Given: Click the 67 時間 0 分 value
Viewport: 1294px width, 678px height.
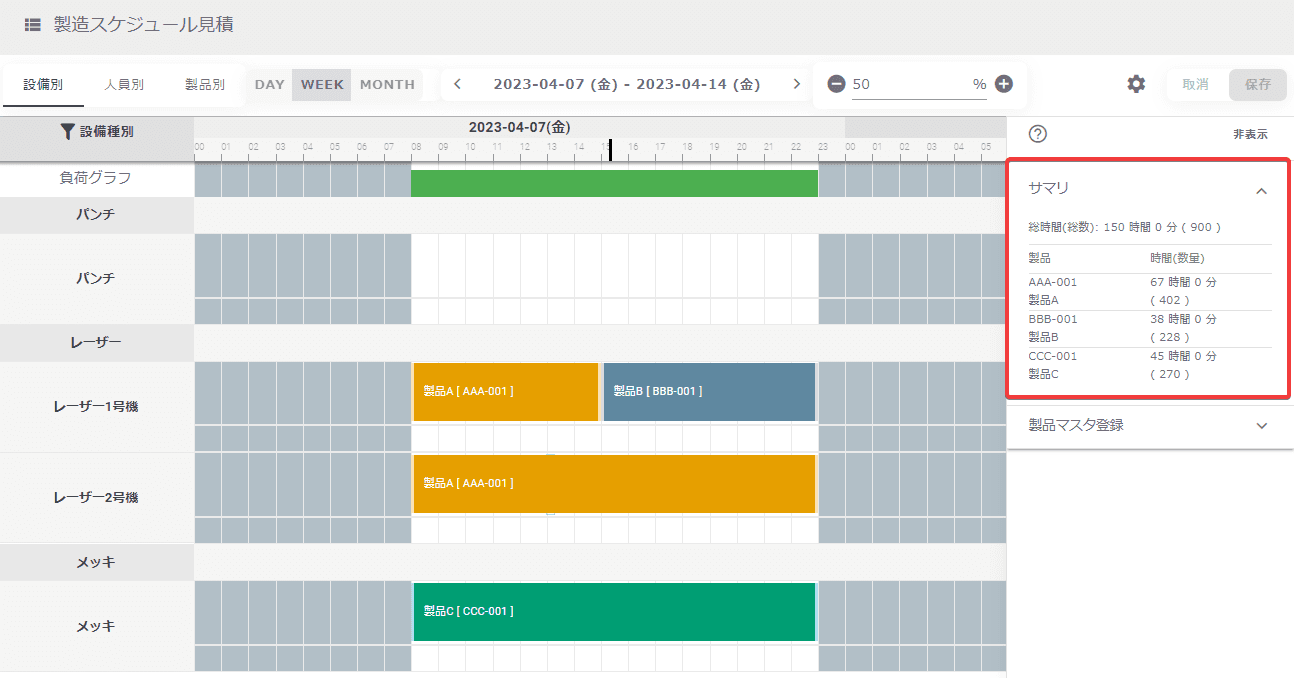Looking at the screenshot, I should [1183, 282].
